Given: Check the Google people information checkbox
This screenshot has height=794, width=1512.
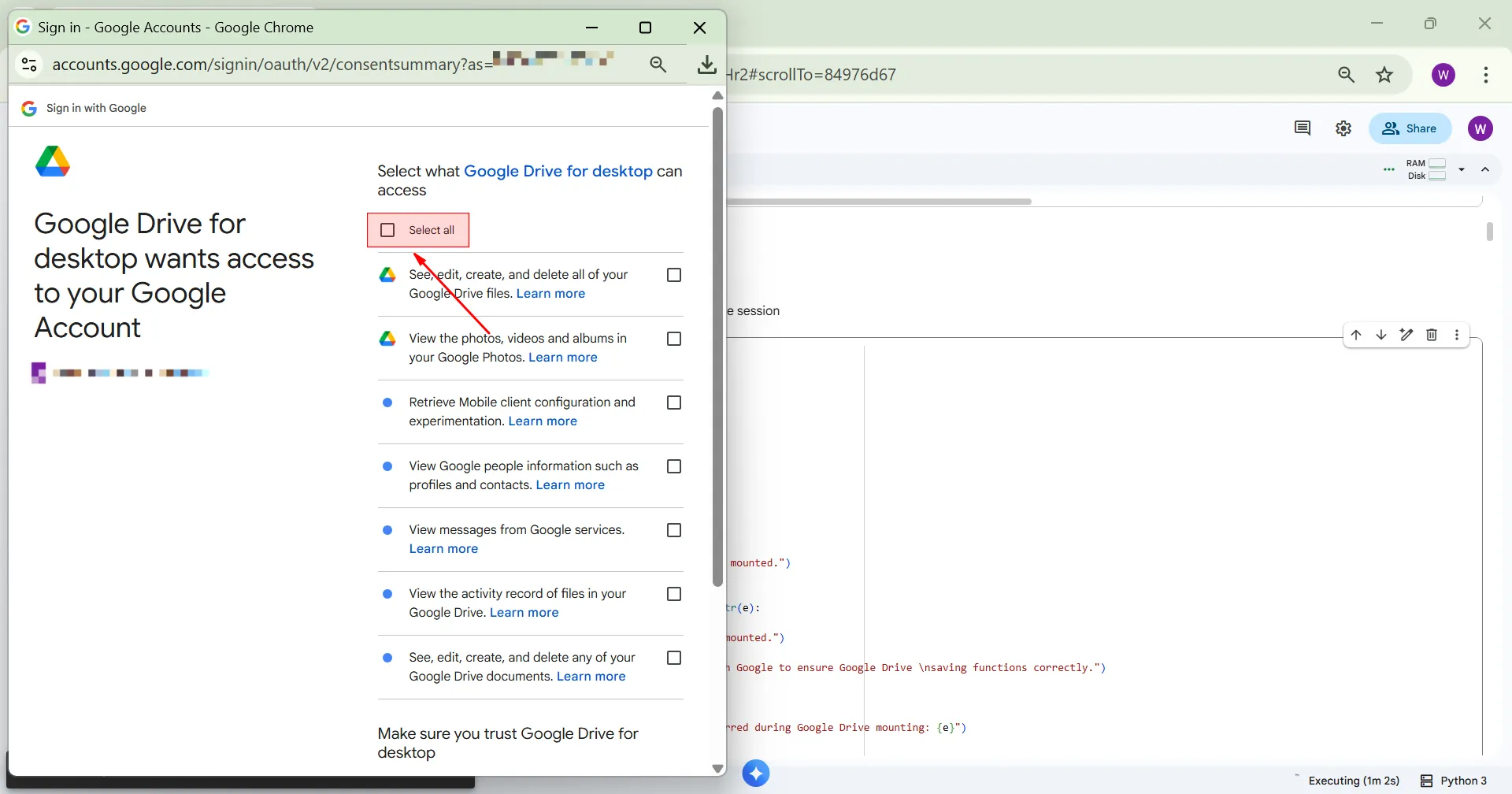Looking at the screenshot, I should [x=674, y=466].
